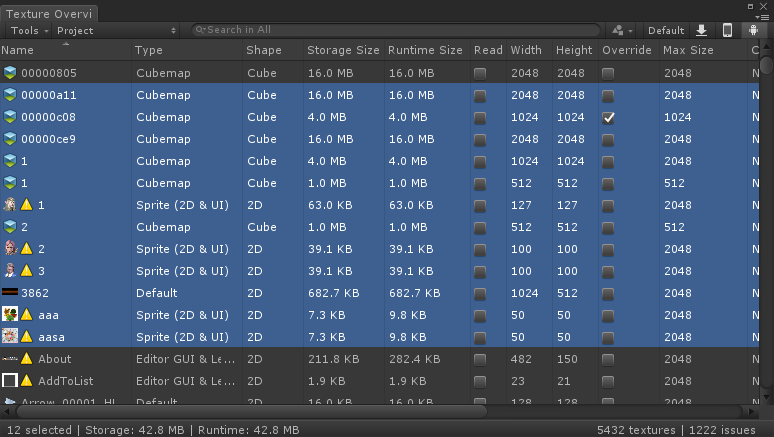Select the Default platform tab
Screen dimensions: 774x437
[x=666, y=30]
